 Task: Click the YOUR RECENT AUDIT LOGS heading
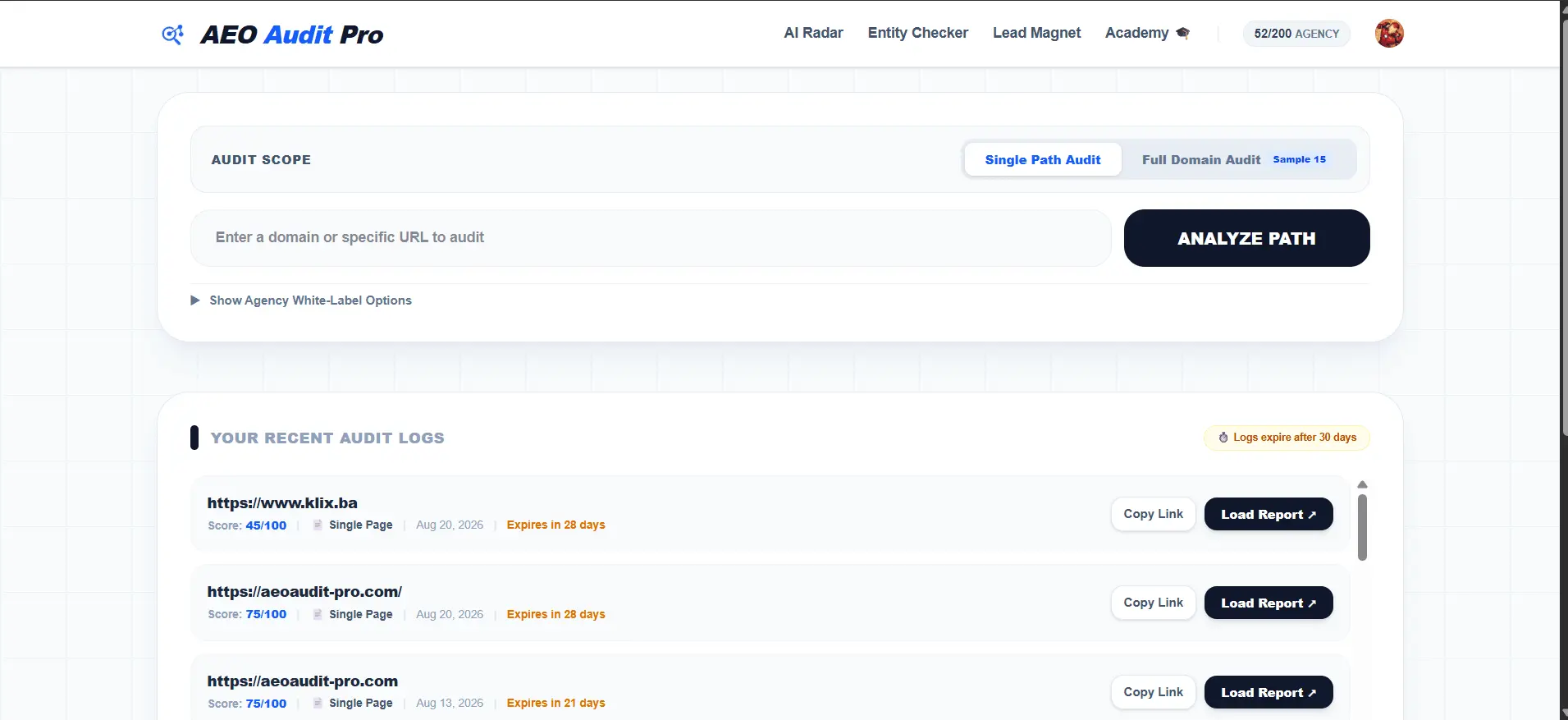[x=327, y=438]
